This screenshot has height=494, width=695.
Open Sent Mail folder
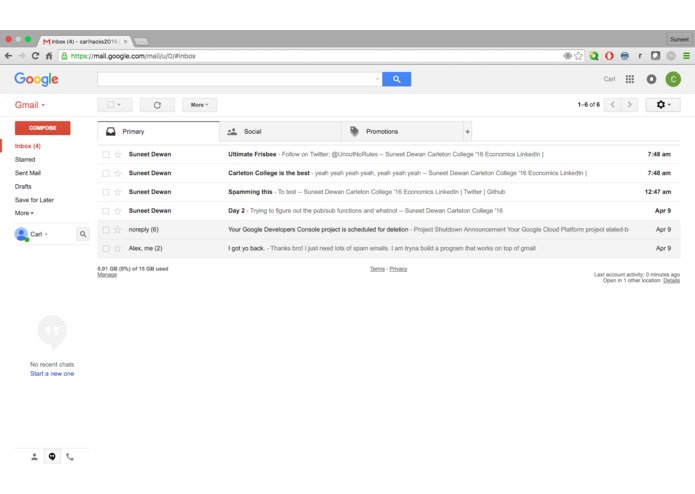coord(27,173)
